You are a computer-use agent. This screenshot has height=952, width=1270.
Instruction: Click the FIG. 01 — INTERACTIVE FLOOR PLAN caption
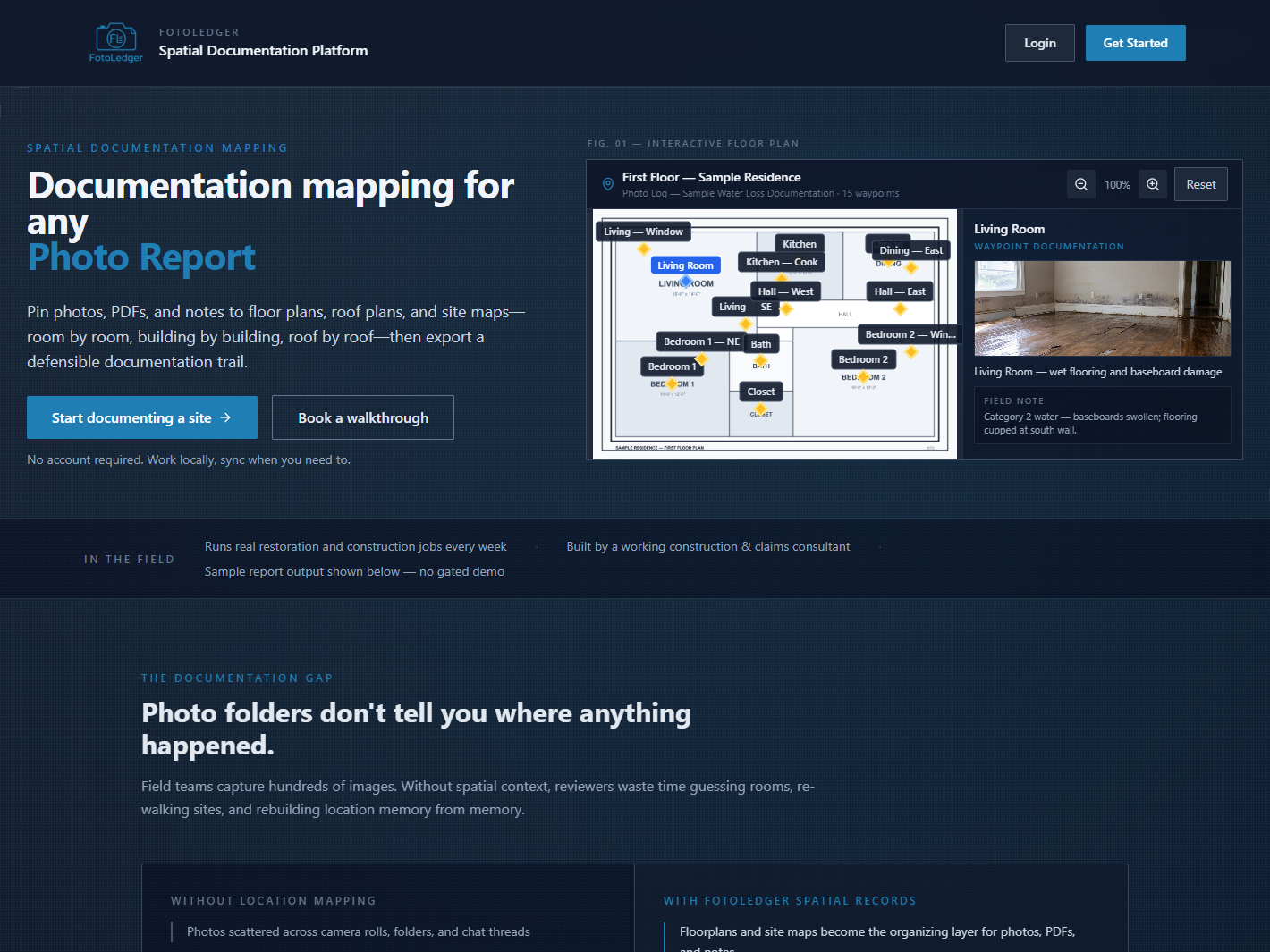click(693, 144)
